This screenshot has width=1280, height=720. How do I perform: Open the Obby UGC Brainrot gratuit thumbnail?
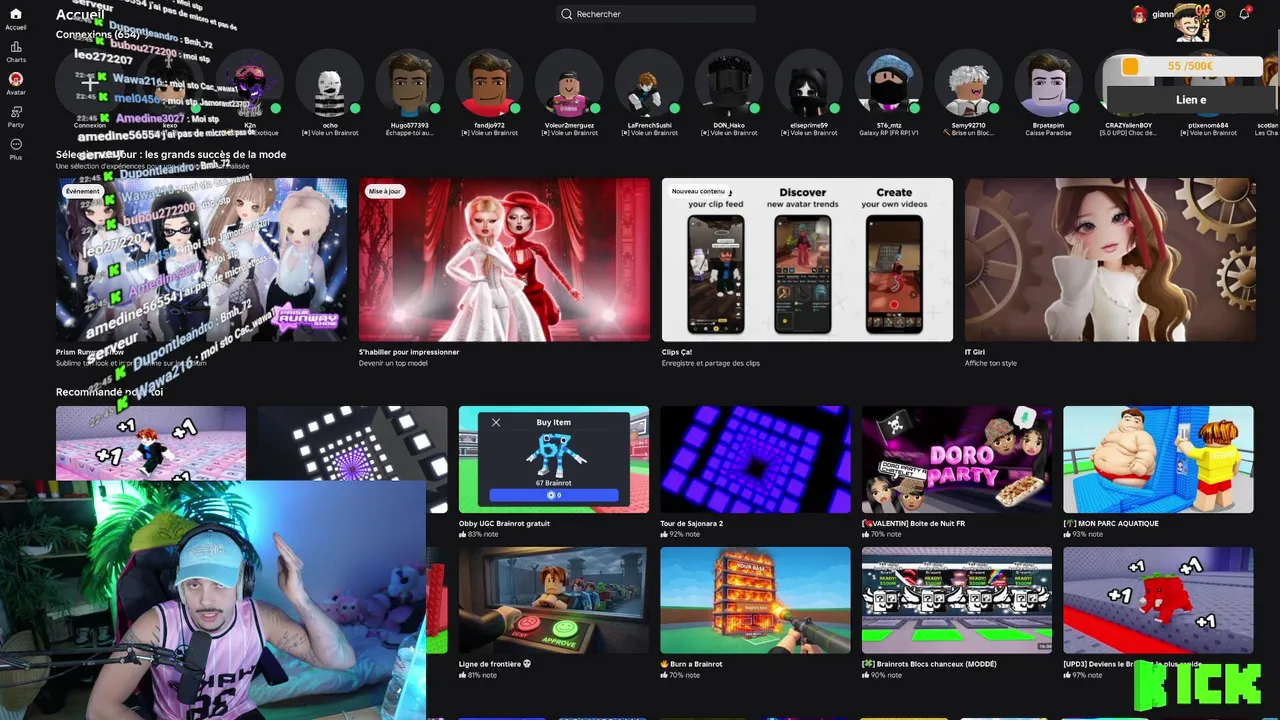[553, 459]
